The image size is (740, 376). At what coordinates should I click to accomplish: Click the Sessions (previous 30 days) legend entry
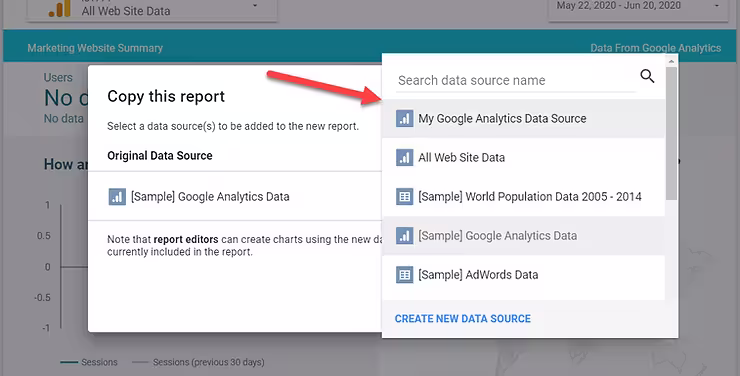click(x=198, y=362)
